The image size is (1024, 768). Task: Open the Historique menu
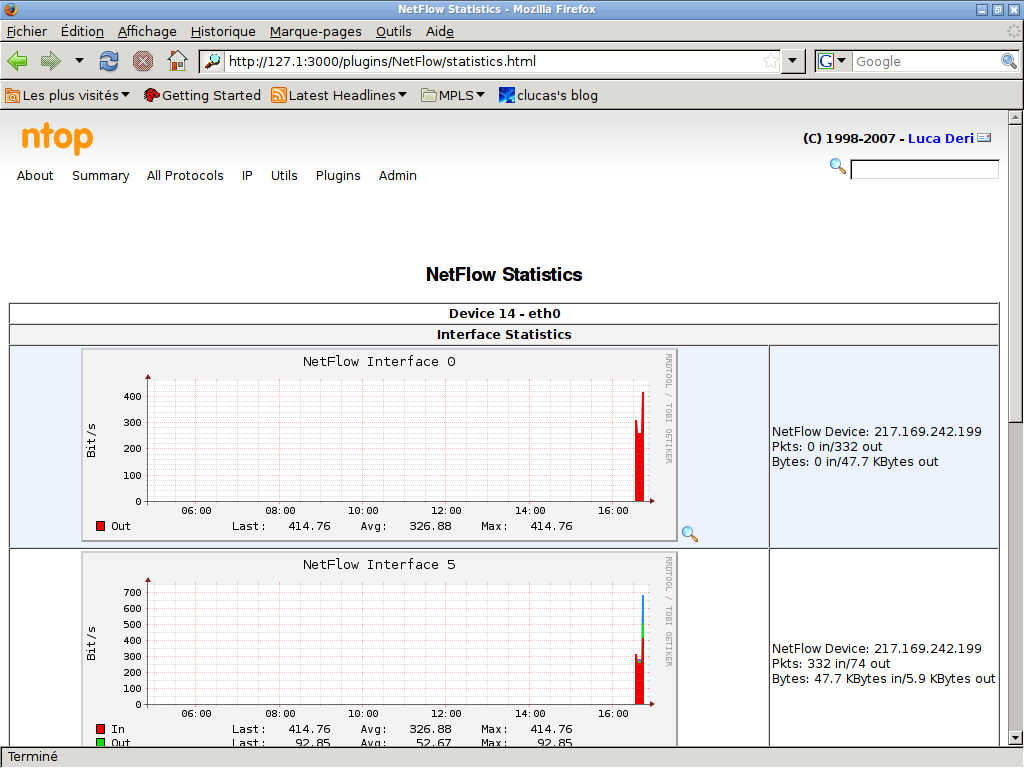(223, 31)
